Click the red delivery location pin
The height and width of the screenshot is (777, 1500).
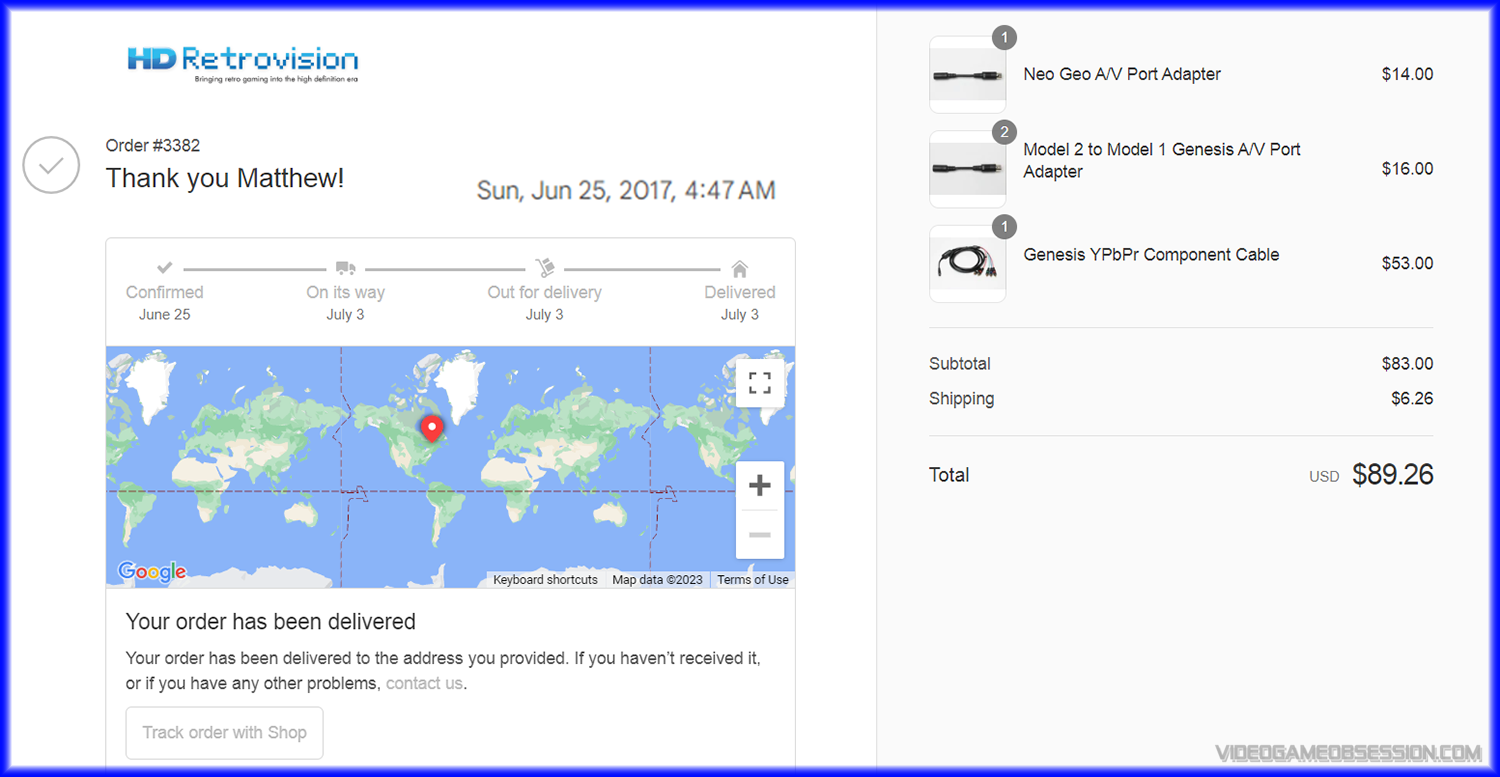pos(432,428)
